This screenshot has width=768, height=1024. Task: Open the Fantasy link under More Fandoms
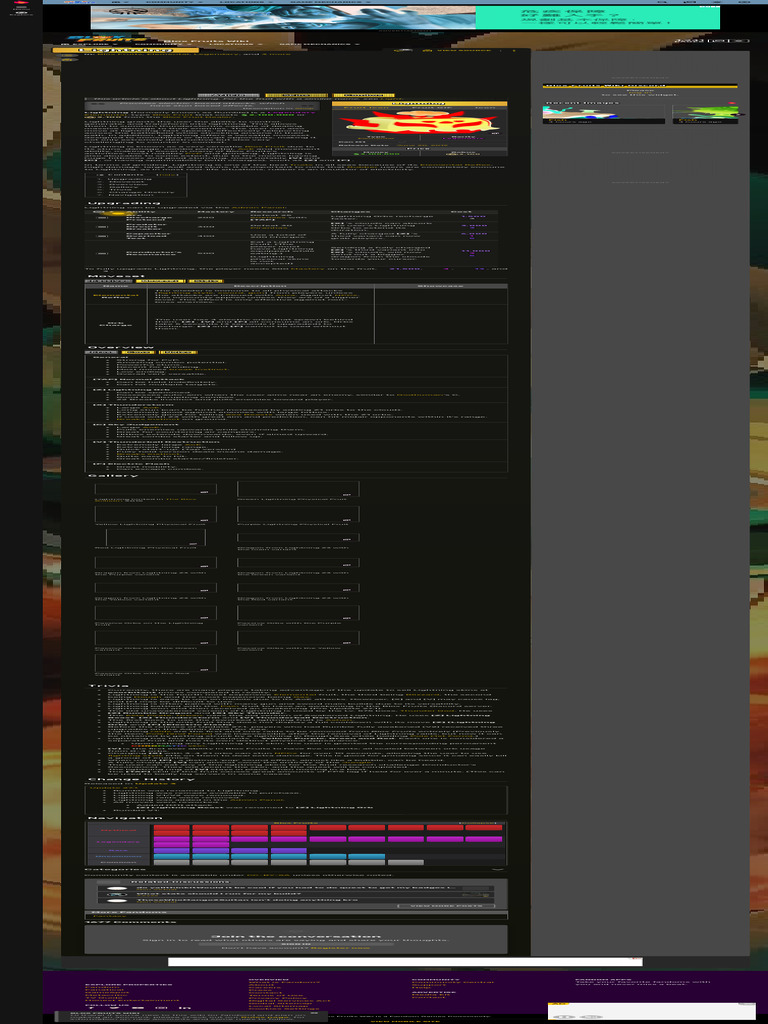[x=109, y=916]
